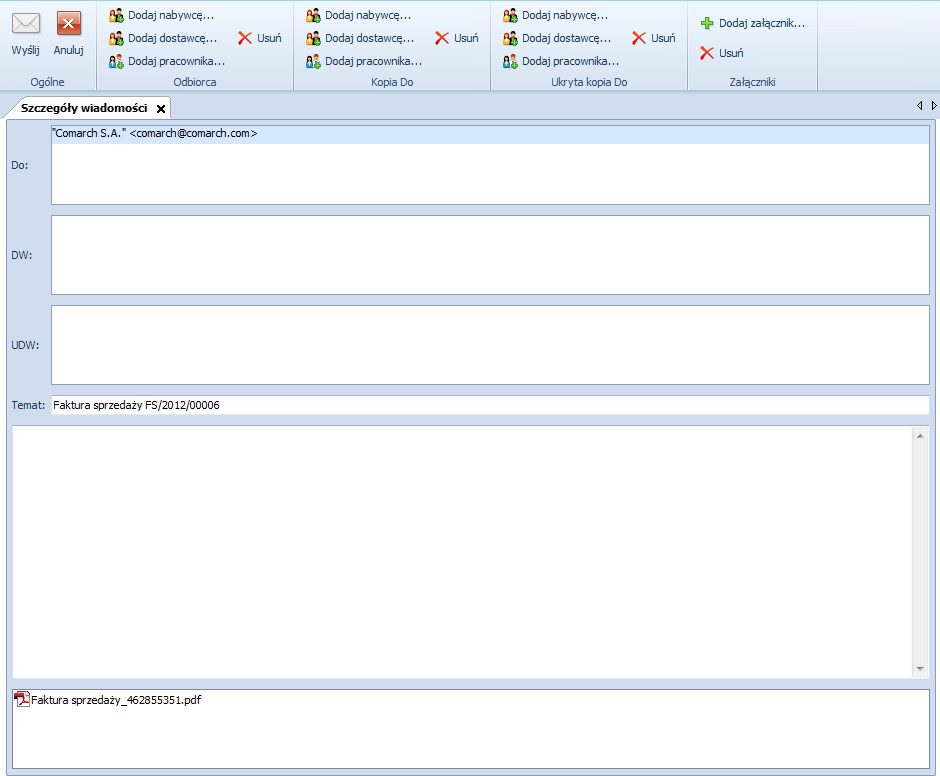Click inside the message body area

[462, 552]
